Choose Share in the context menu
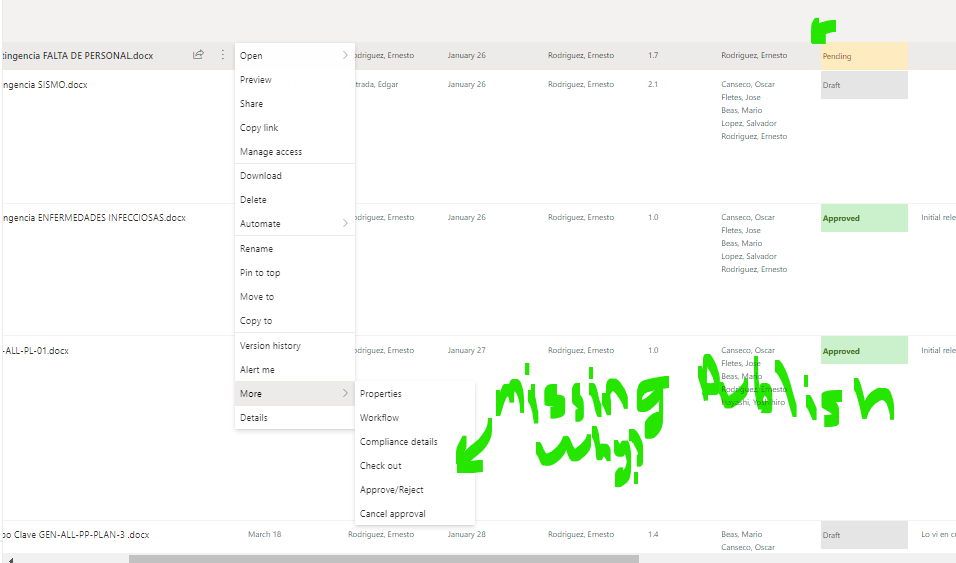This screenshot has height=563, width=956. (294, 104)
